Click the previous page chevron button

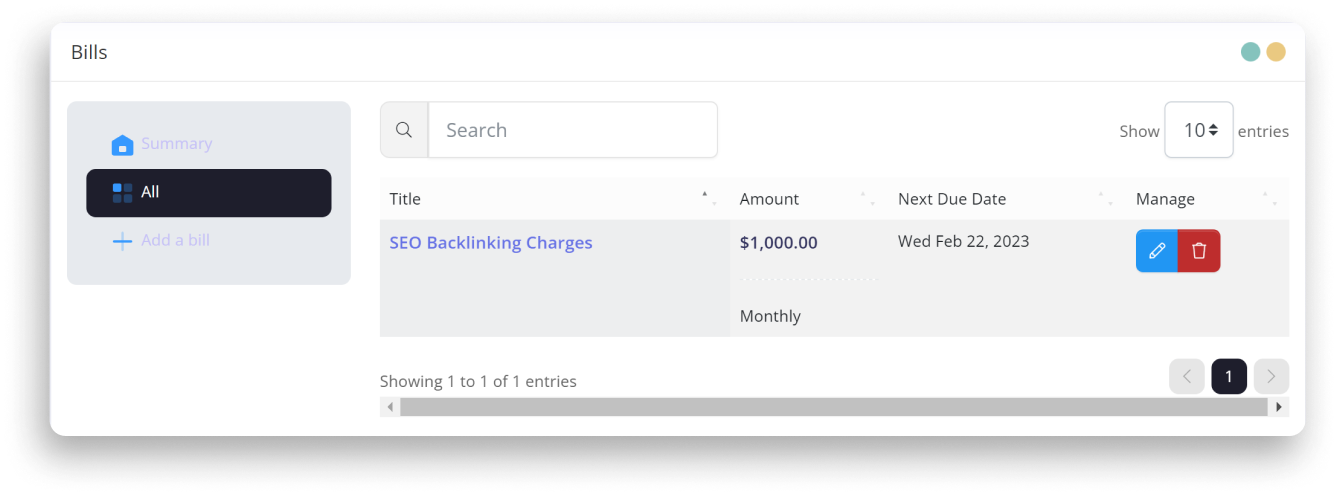click(x=1187, y=376)
